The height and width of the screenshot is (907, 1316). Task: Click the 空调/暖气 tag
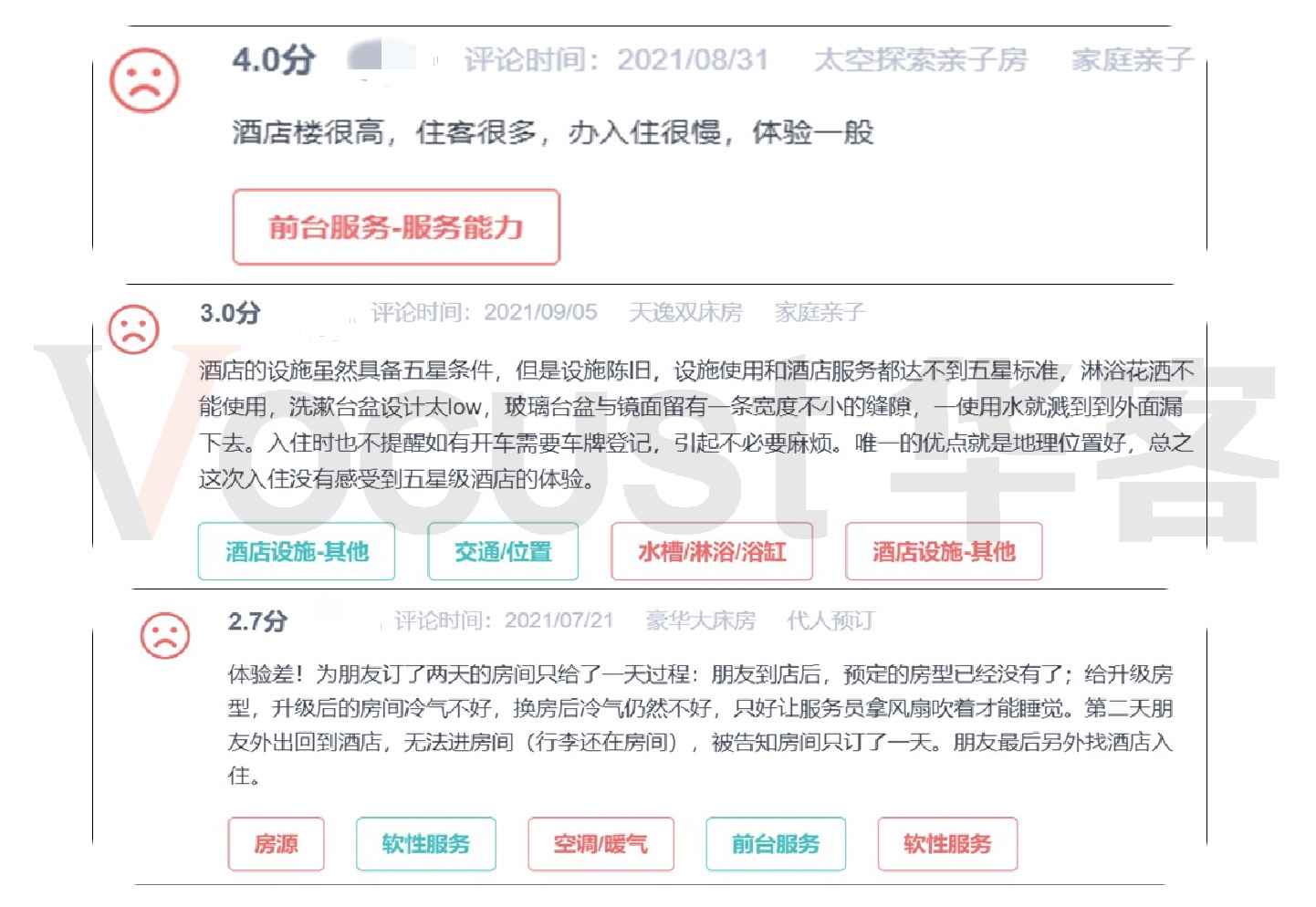click(x=601, y=844)
